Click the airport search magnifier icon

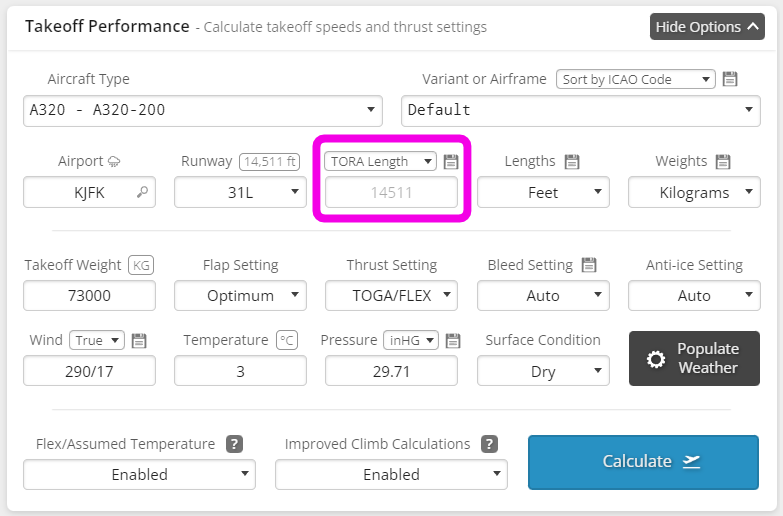pos(143,192)
